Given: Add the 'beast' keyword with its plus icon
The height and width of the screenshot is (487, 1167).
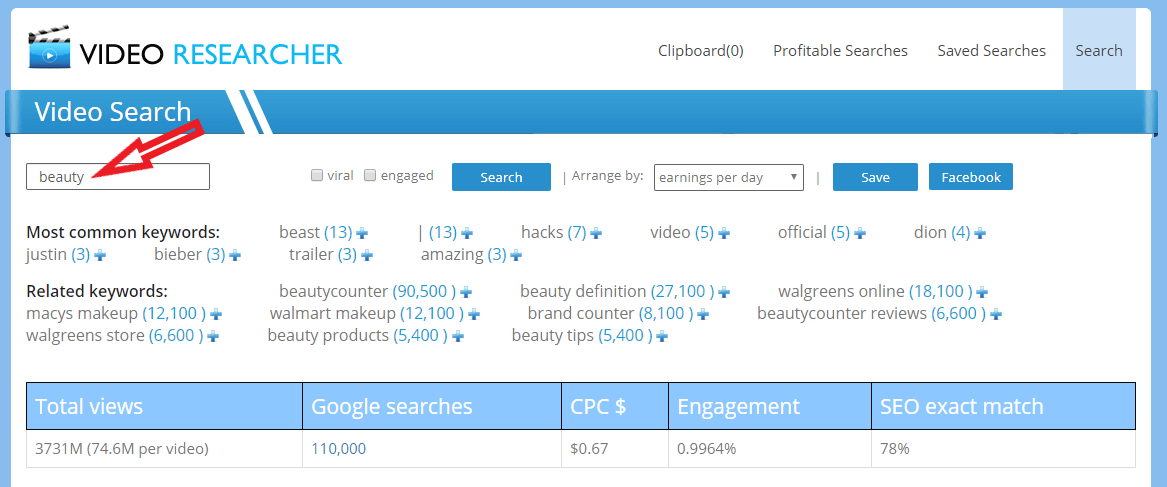Looking at the screenshot, I should click(362, 233).
